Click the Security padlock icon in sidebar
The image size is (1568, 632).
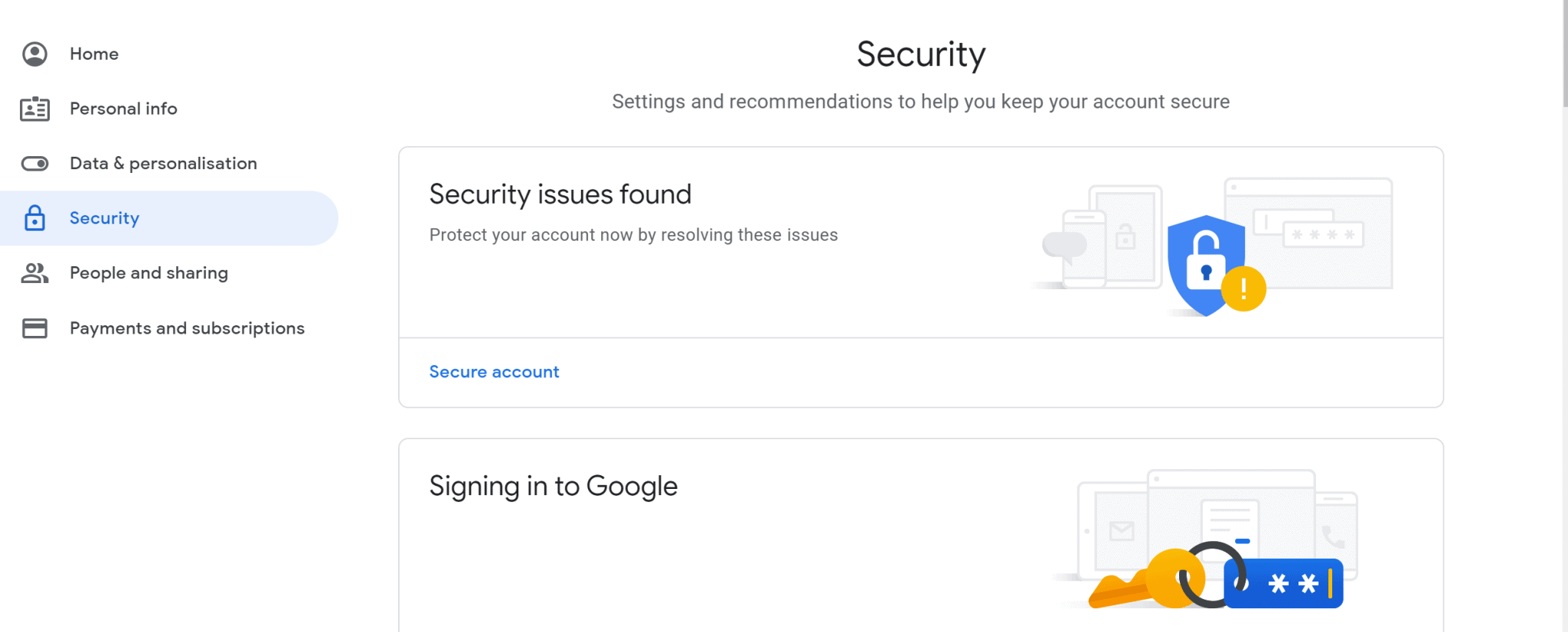pyautogui.click(x=34, y=218)
